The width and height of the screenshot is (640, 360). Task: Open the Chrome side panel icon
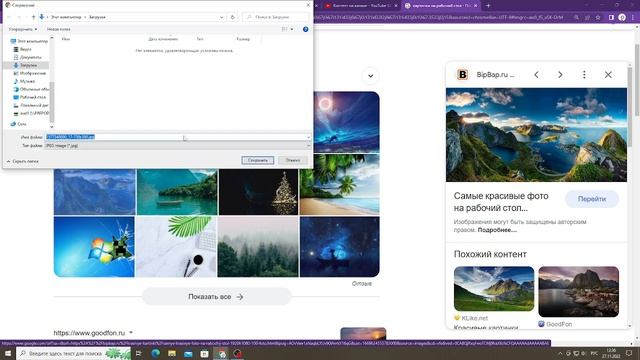[611, 18]
